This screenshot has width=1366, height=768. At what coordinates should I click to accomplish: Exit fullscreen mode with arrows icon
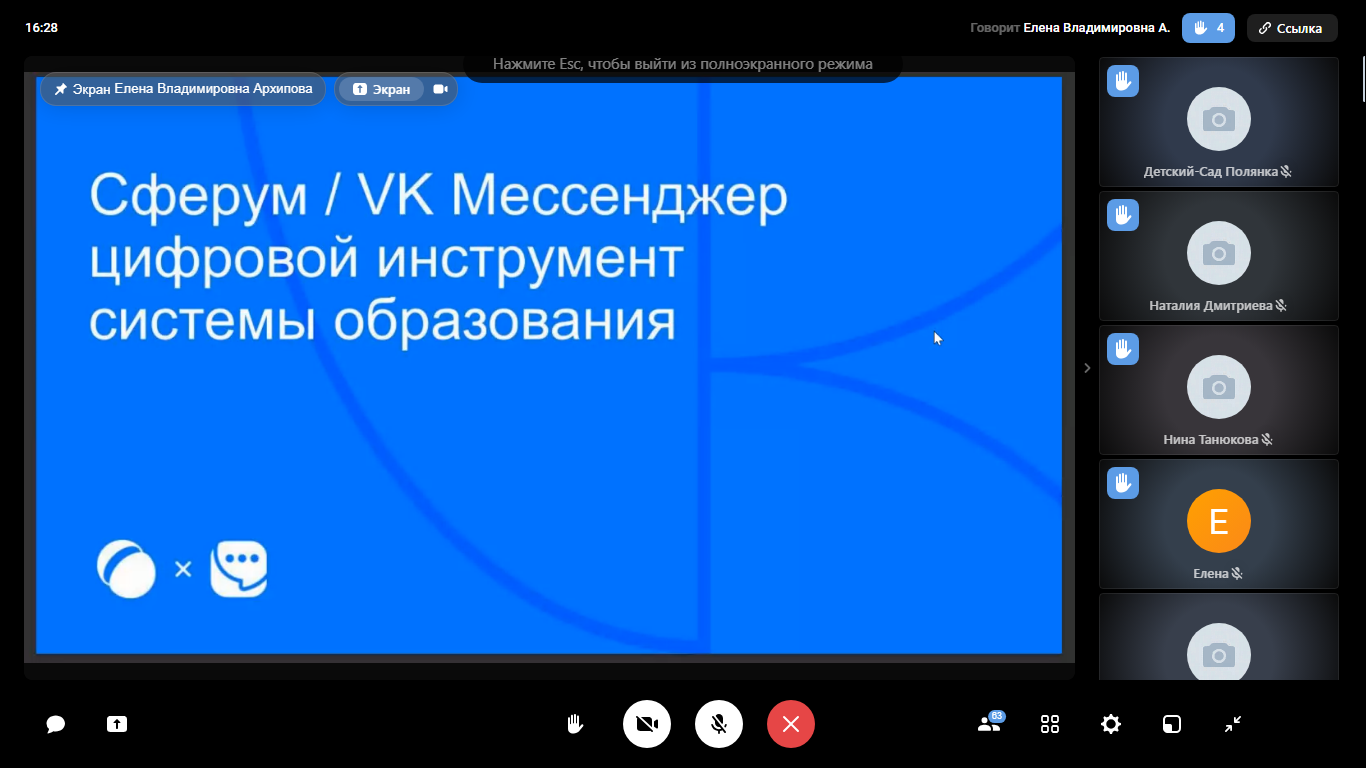[x=1233, y=724]
